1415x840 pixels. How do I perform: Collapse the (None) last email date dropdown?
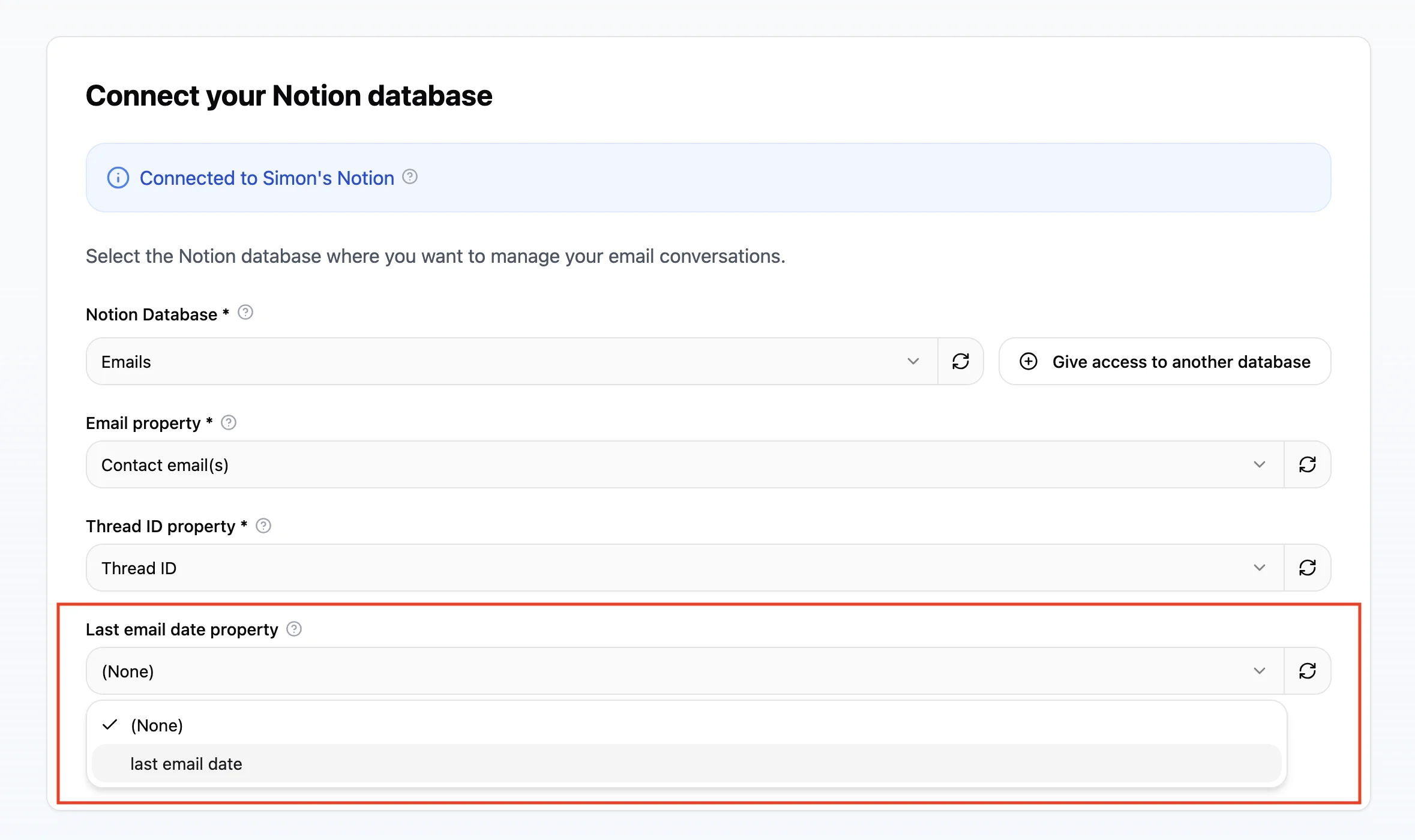pos(685,671)
